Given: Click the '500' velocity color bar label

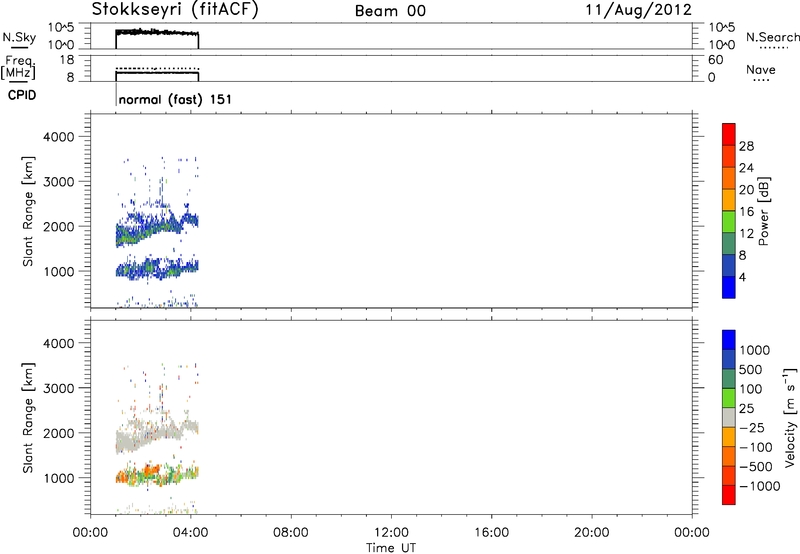Looking at the screenshot, I should point(751,370).
